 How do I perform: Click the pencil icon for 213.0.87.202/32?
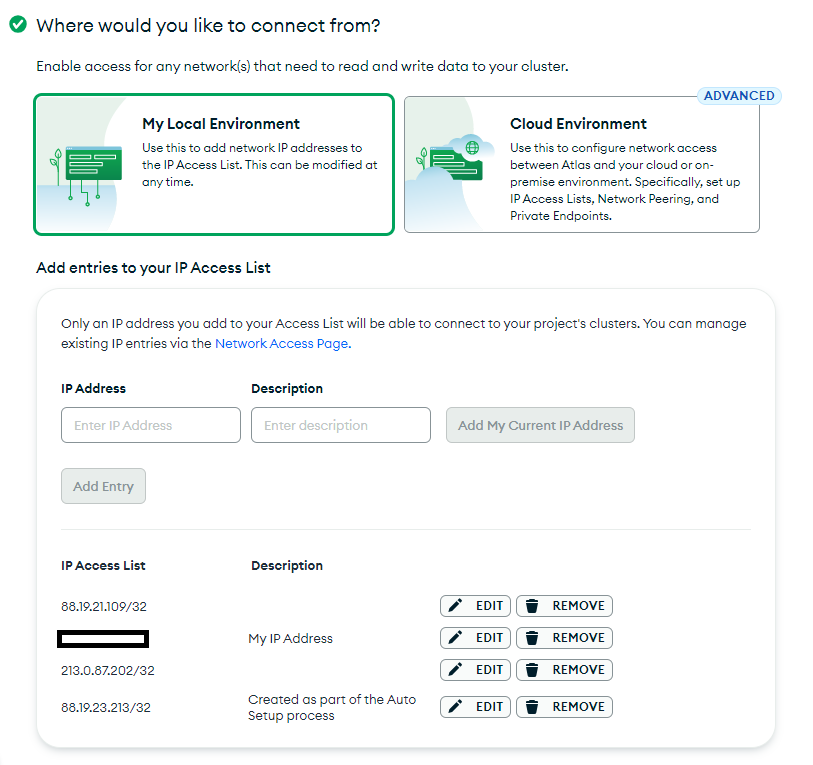(x=455, y=670)
